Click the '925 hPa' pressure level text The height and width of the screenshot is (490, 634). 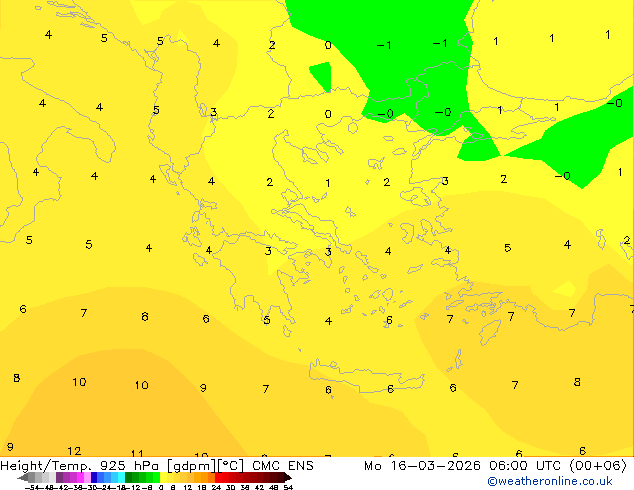[x=129, y=466]
